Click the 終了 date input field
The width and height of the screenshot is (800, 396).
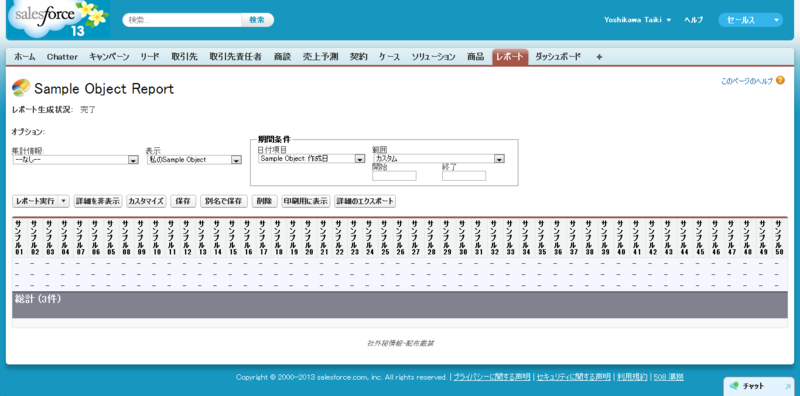click(x=464, y=176)
